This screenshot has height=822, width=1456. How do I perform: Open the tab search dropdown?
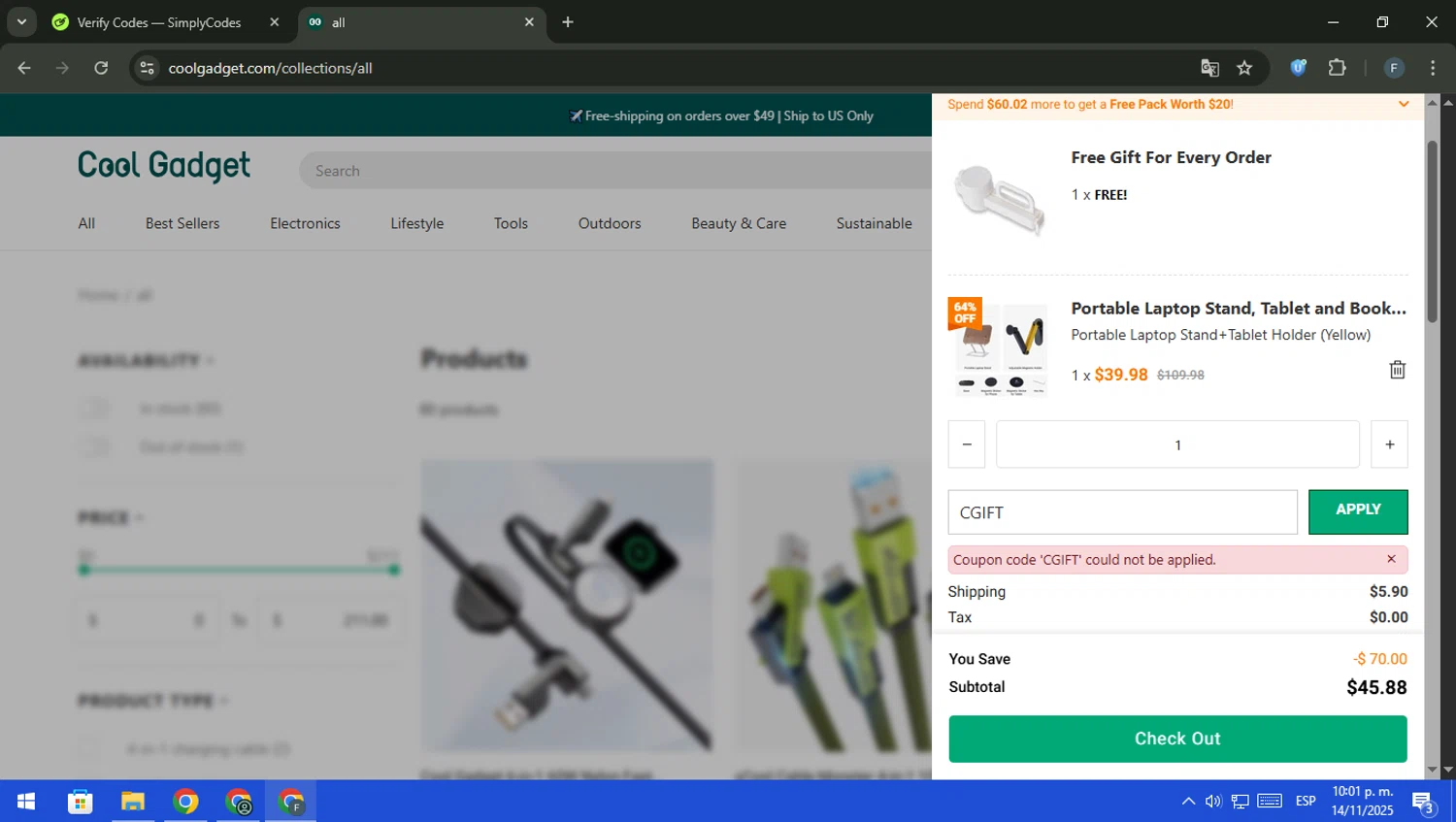[x=21, y=22]
